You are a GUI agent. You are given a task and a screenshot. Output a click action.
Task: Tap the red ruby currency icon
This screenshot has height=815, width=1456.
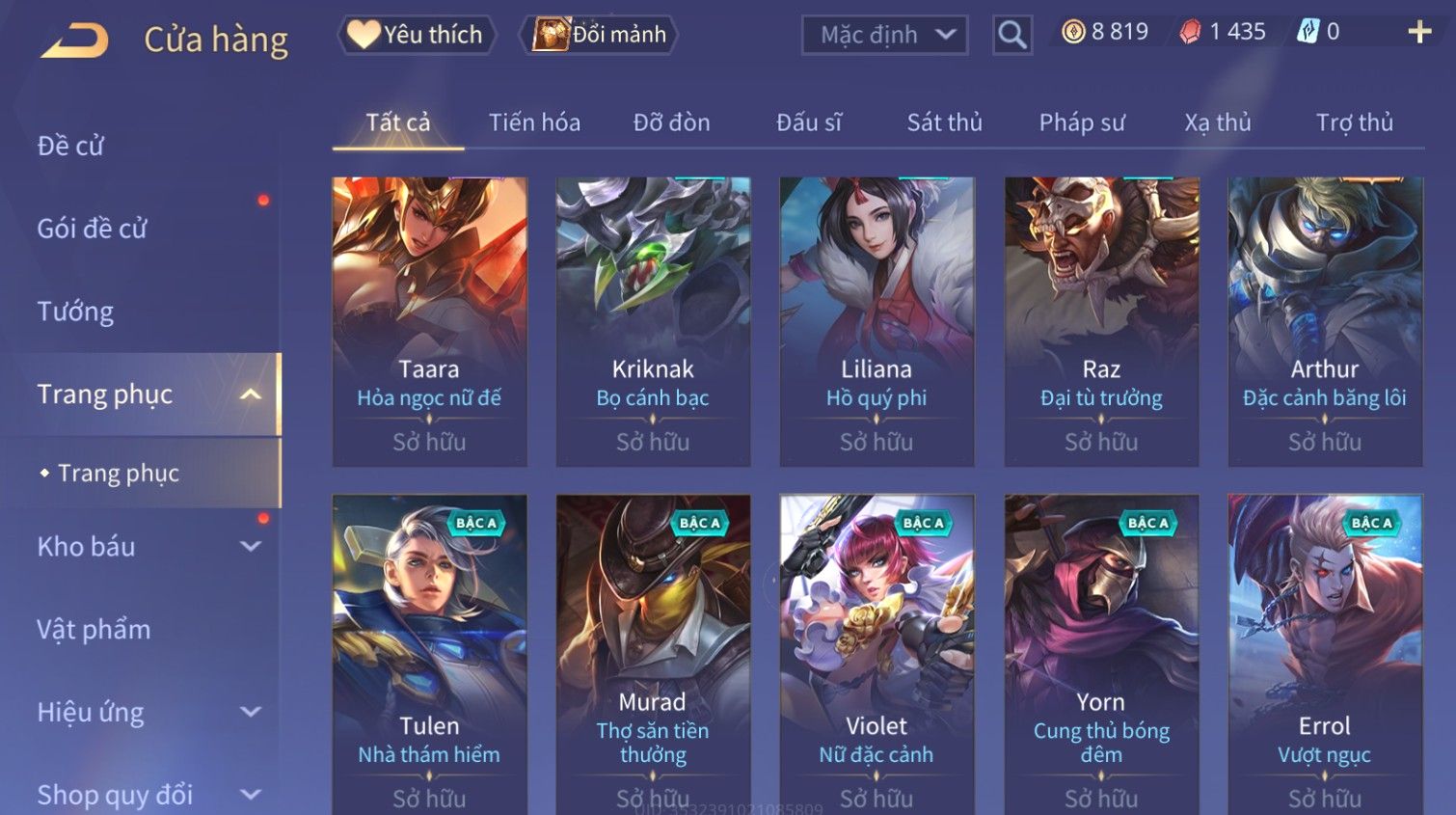(x=1191, y=32)
